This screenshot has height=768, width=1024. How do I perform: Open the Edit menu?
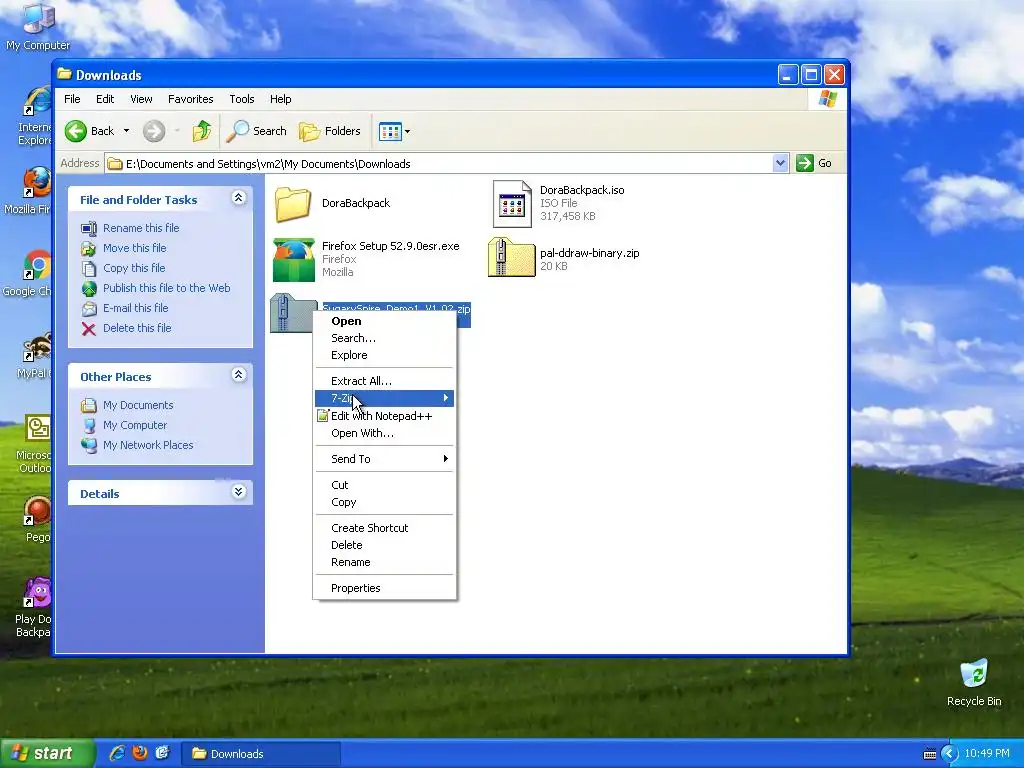pos(104,99)
